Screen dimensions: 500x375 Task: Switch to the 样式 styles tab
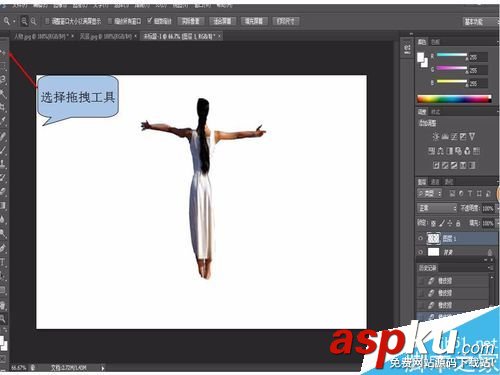click(x=435, y=112)
